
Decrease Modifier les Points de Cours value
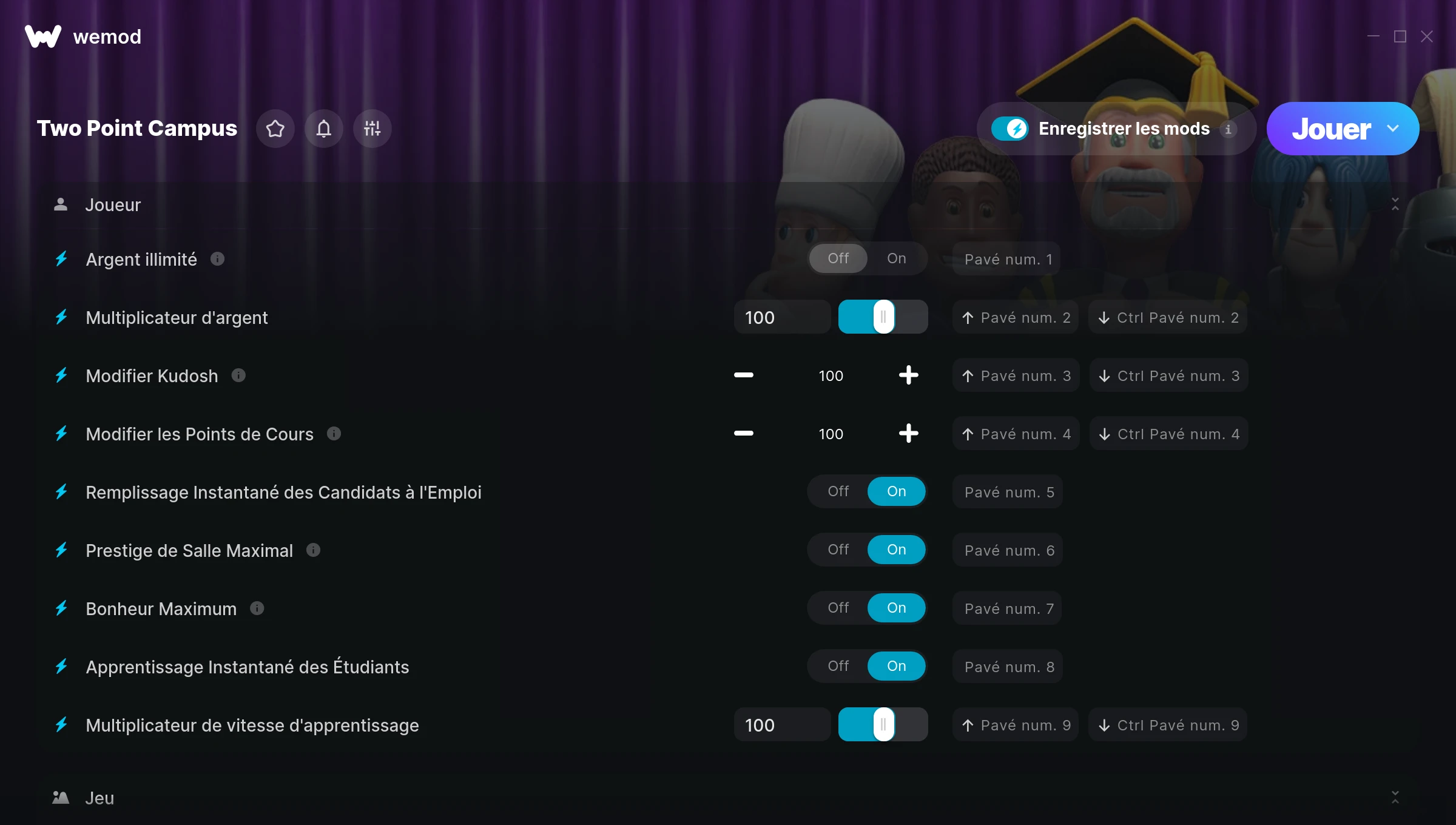(744, 433)
